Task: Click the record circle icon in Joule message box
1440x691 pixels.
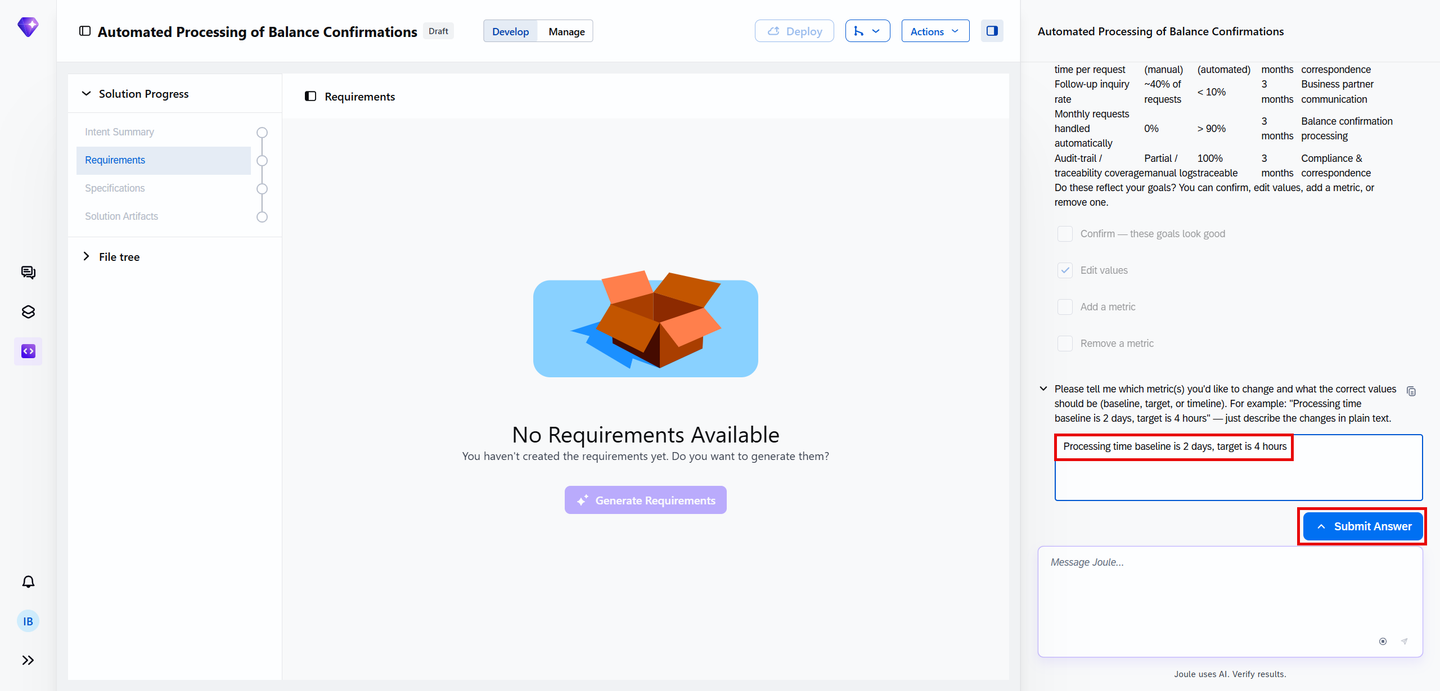Action: pyautogui.click(x=1383, y=642)
